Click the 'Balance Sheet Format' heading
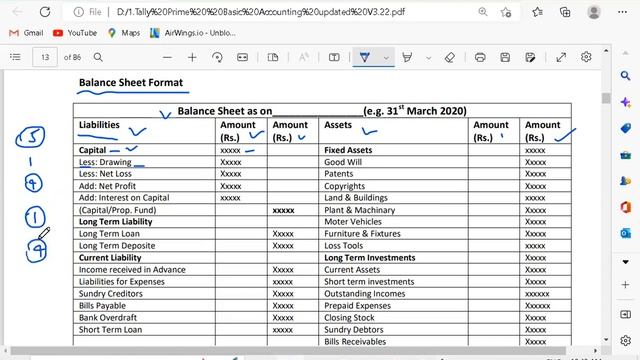 tap(131, 82)
